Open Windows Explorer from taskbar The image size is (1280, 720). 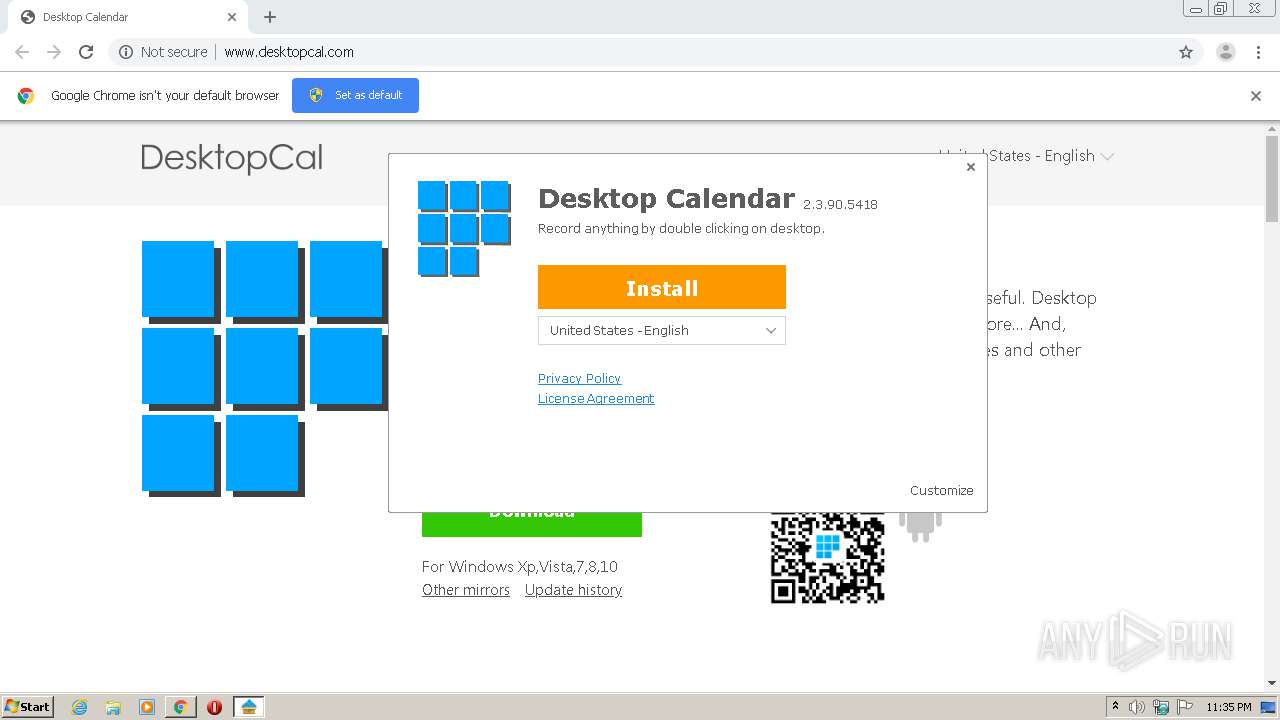point(113,707)
